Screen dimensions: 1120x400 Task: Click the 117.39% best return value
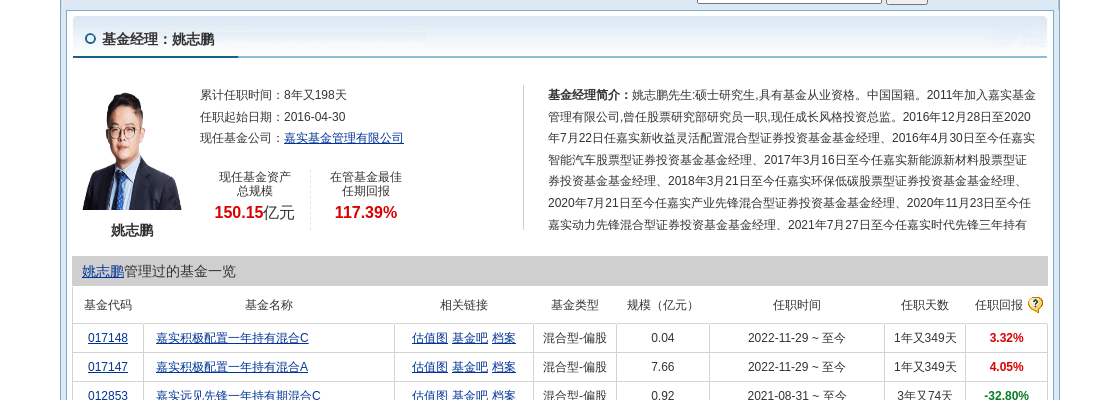click(x=366, y=212)
